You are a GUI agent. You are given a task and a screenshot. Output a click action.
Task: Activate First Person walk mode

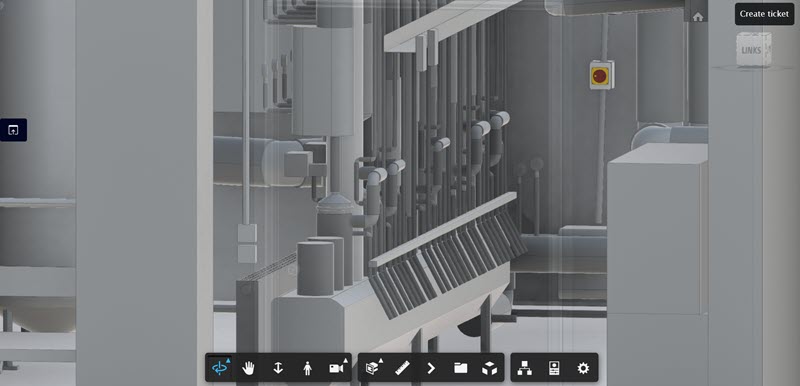pos(307,368)
